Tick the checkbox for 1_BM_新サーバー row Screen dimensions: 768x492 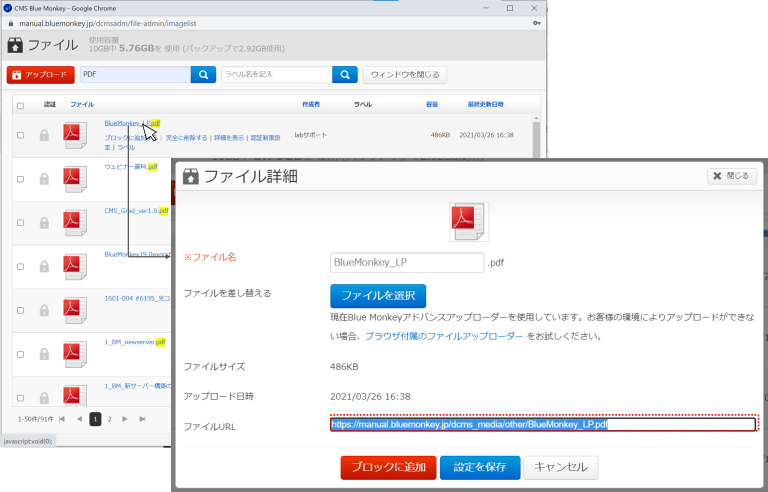[x=21, y=397]
